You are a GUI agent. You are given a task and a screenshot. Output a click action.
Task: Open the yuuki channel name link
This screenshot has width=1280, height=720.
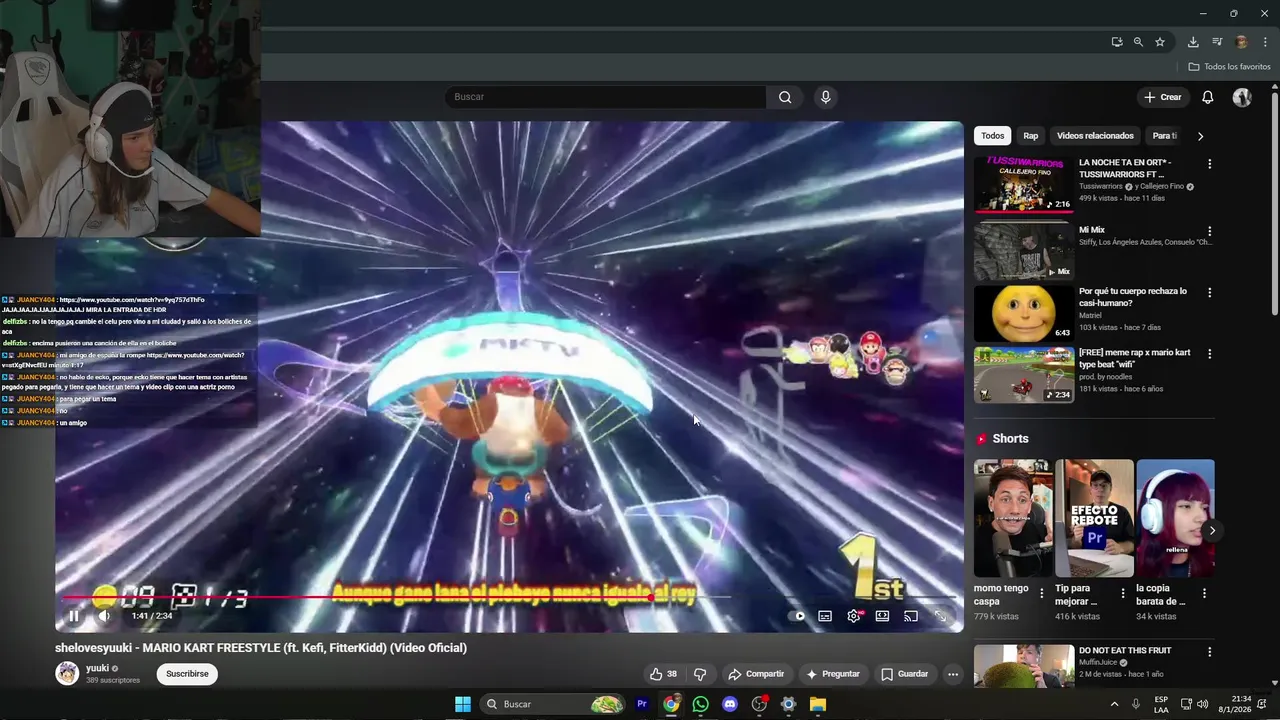(97, 668)
